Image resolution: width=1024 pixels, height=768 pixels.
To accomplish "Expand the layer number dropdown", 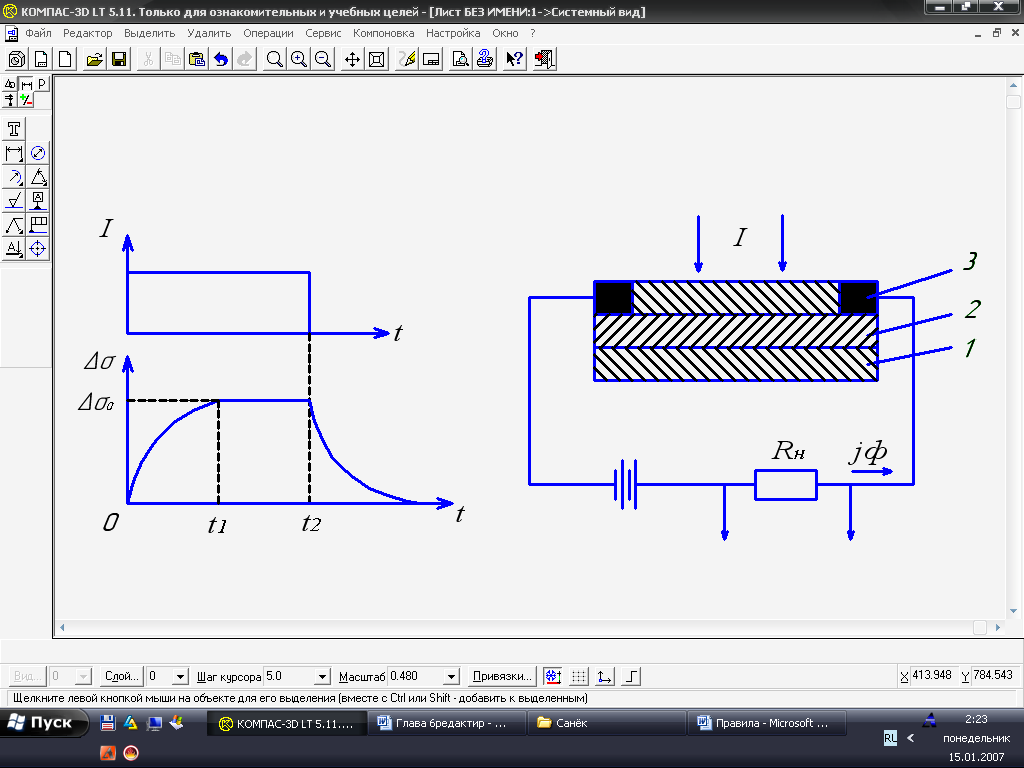I will [x=181, y=677].
